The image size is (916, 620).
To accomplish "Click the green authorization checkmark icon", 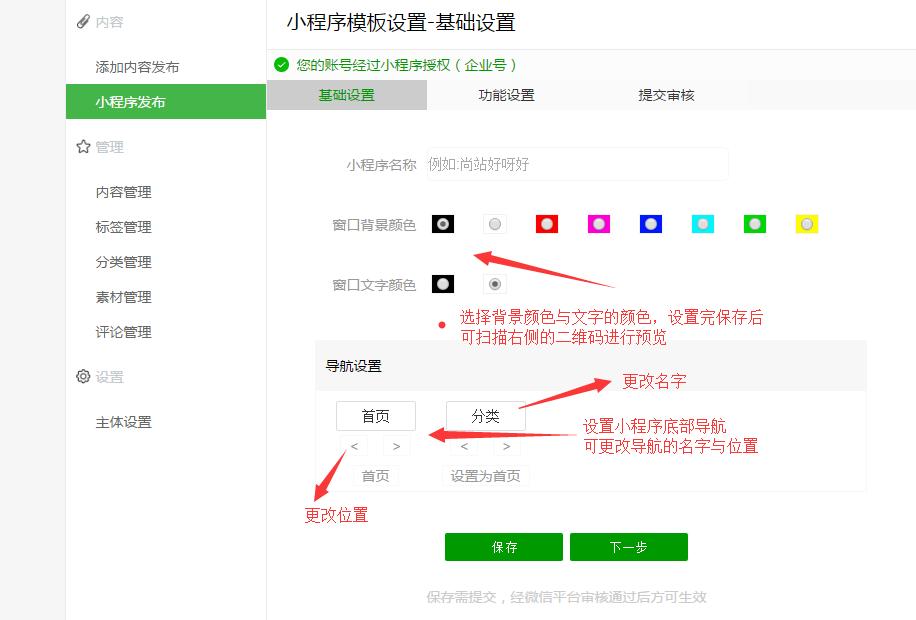I will coord(282,65).
